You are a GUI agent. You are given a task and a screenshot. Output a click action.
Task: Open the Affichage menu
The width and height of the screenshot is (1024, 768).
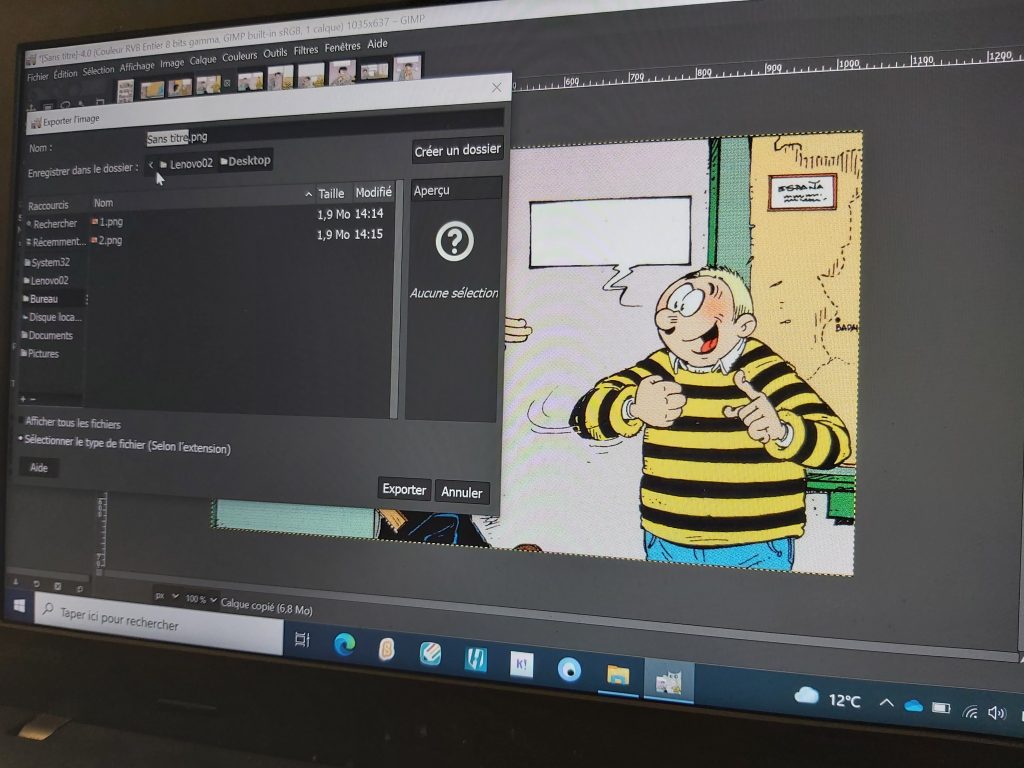tap(137, 66)
